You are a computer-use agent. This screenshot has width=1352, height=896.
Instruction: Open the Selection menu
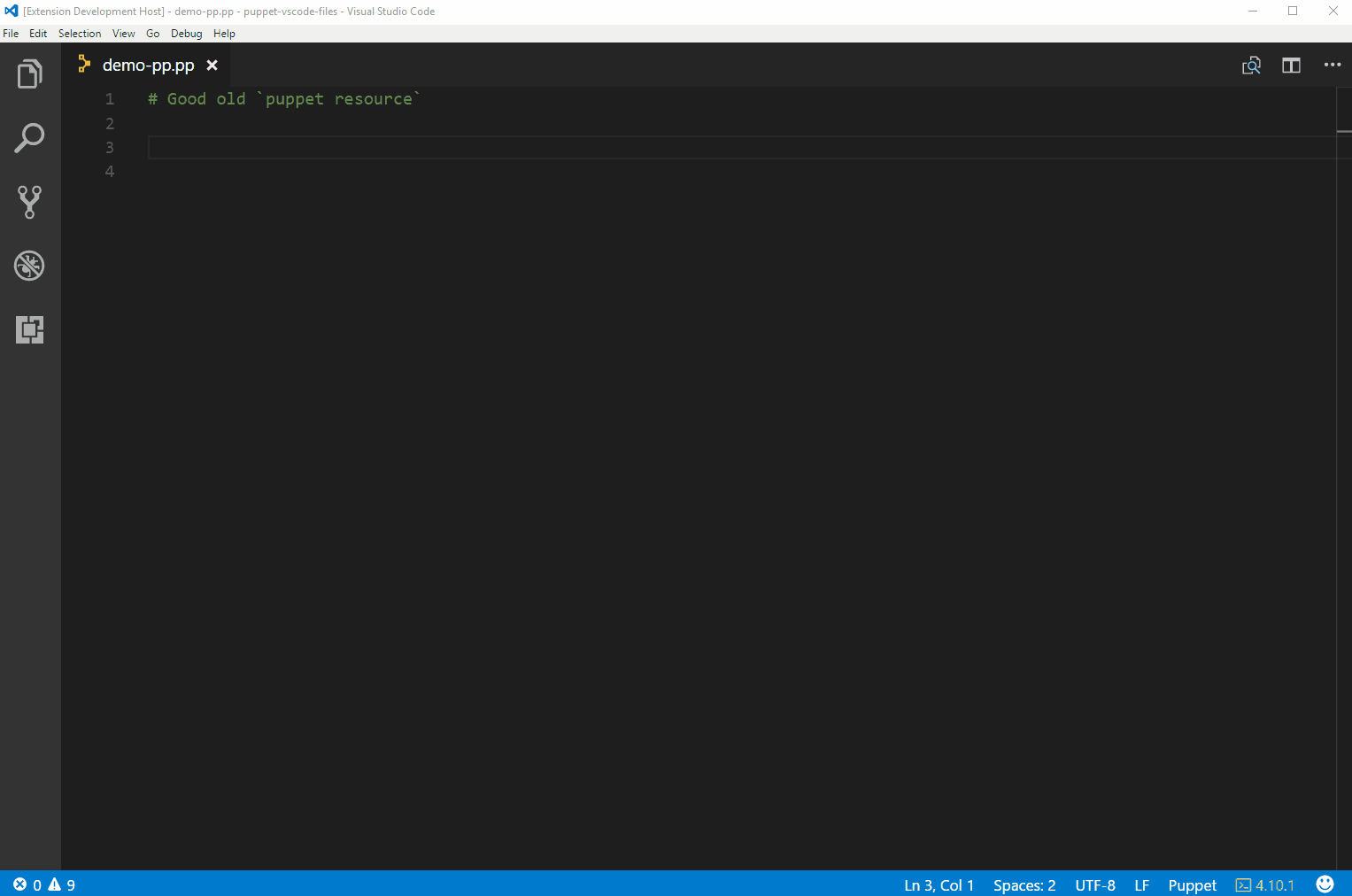(x=80, y=34)
